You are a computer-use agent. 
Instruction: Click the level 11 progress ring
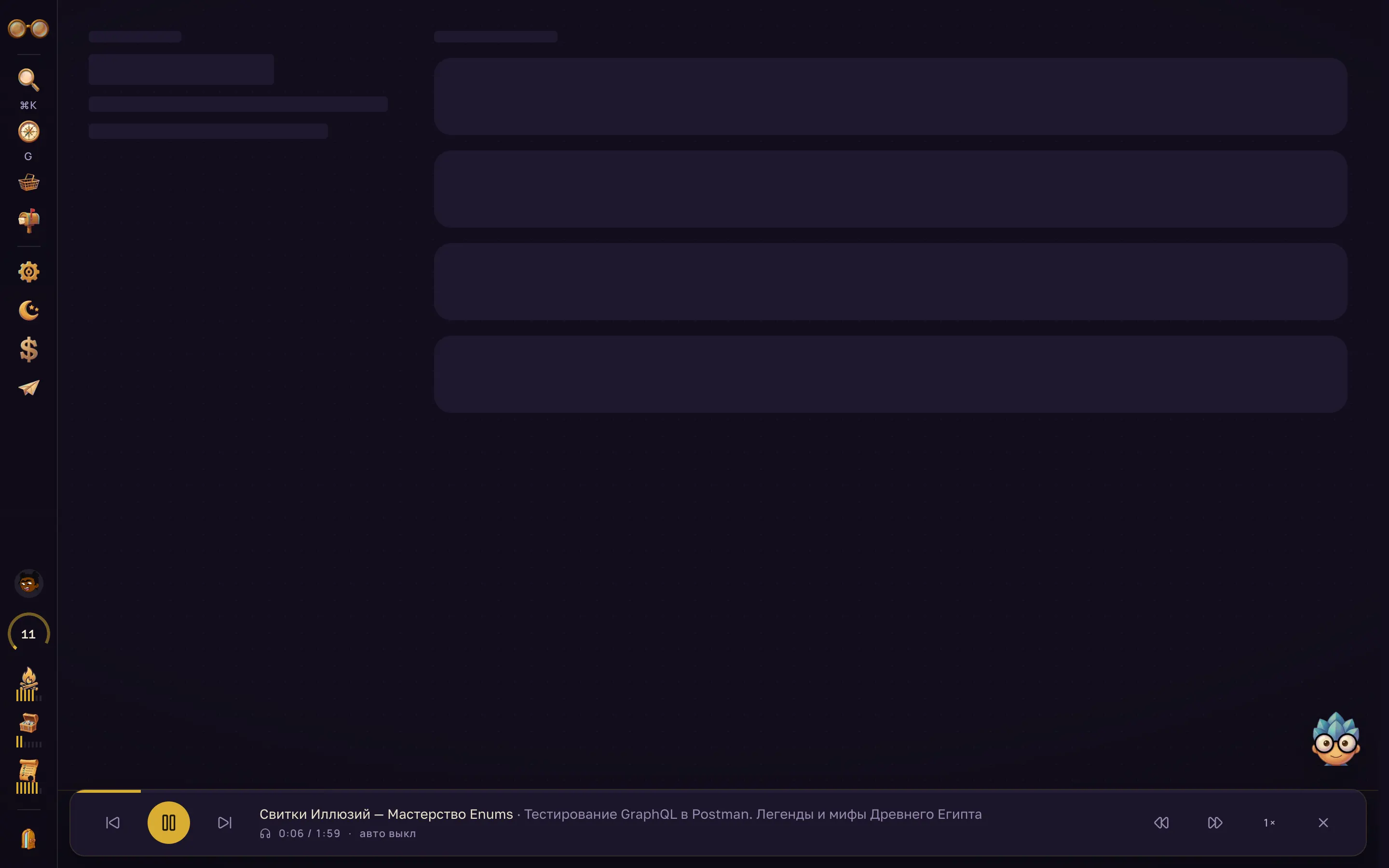point(28,634)
